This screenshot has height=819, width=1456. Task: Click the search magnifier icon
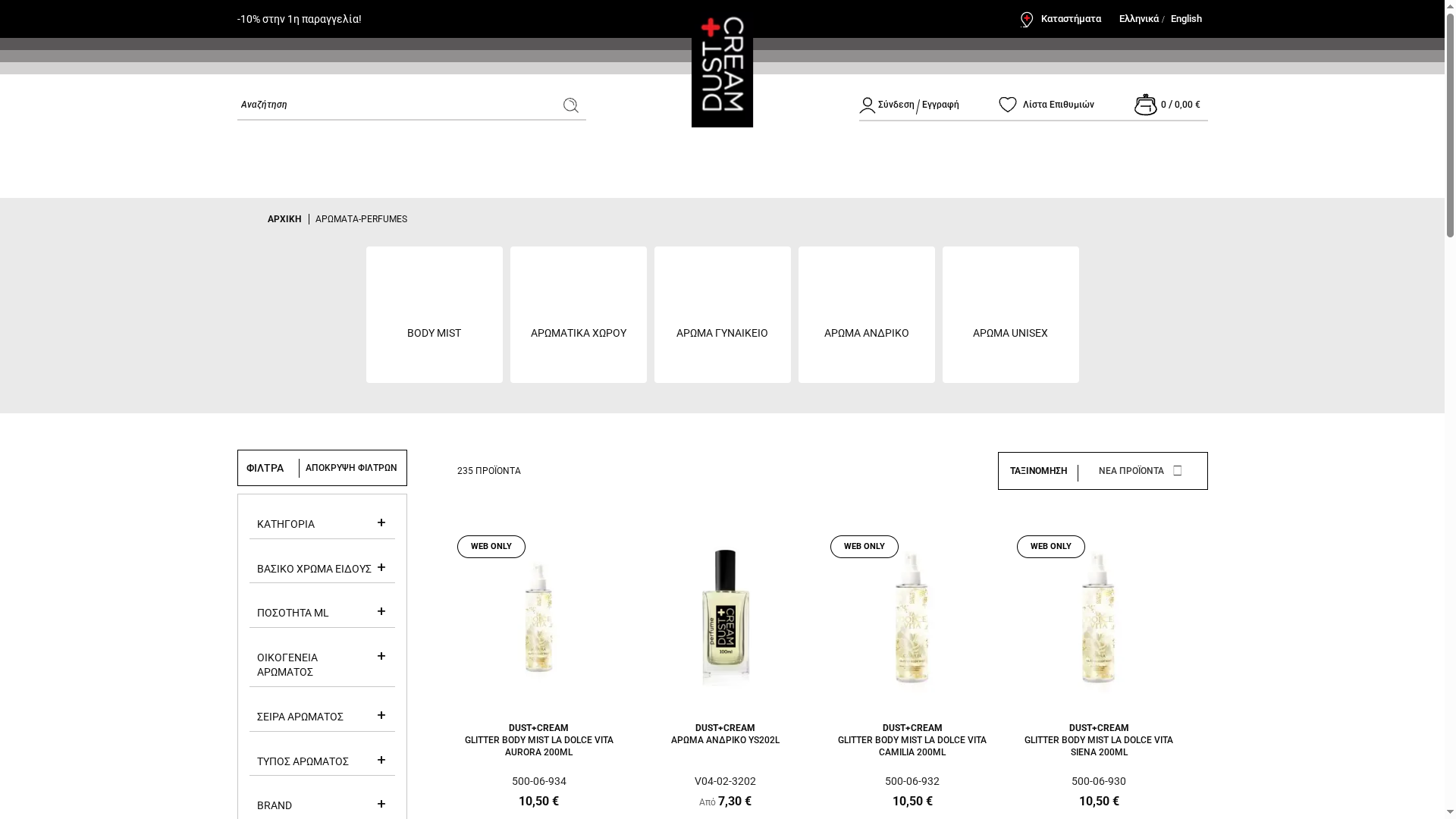pyautogui.click(x=570, y=105)
